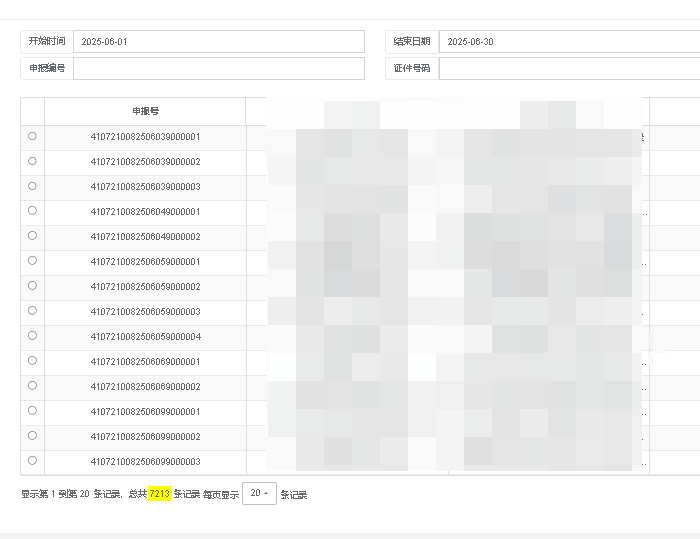The height and width of the screenshot is (539, 700).
Task: Select radio button for row 4107210082506059000002
Action: click(32, 286)
